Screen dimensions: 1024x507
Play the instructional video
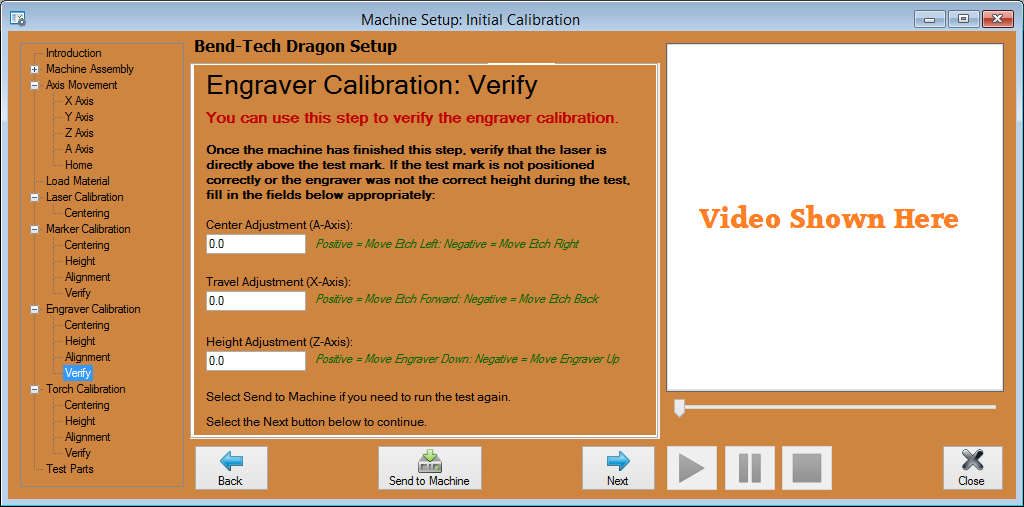click(692, 468)
